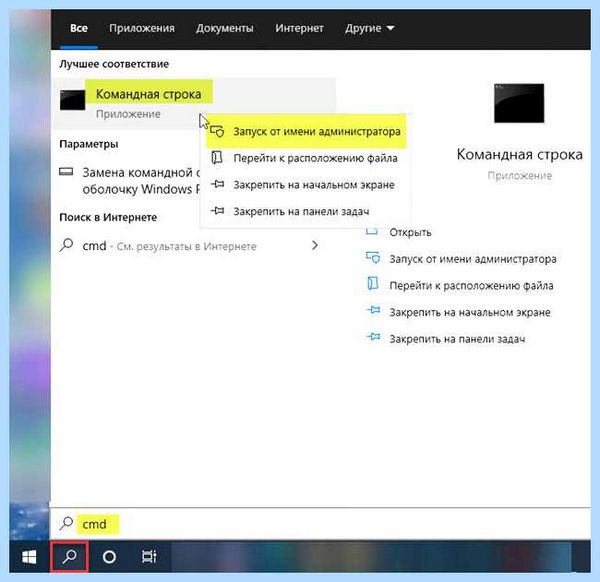
Task: Click file location icon in context menu
Action: [x=217, y=158]
